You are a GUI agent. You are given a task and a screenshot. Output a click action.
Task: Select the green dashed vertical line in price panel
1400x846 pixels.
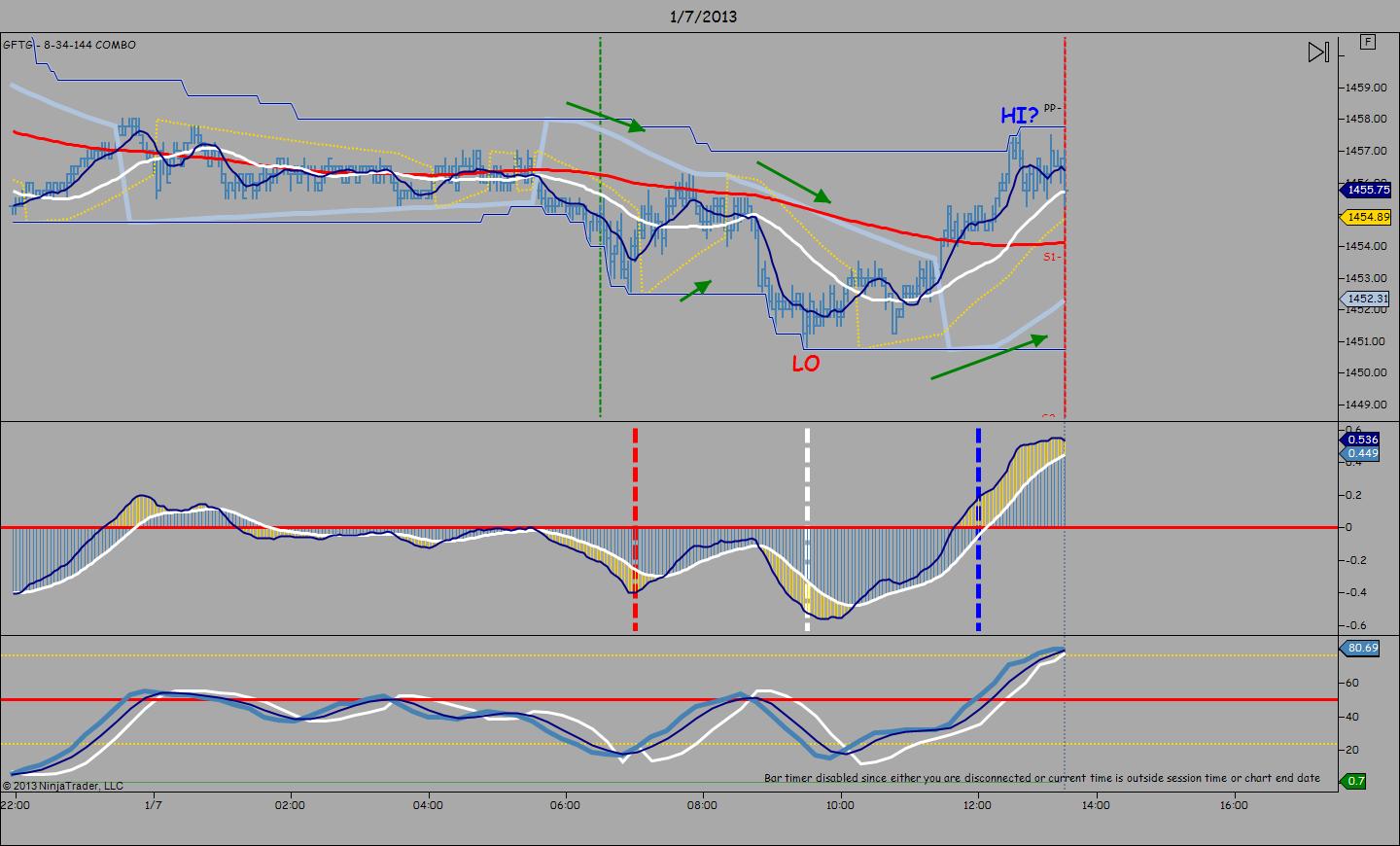click(601, 228)
